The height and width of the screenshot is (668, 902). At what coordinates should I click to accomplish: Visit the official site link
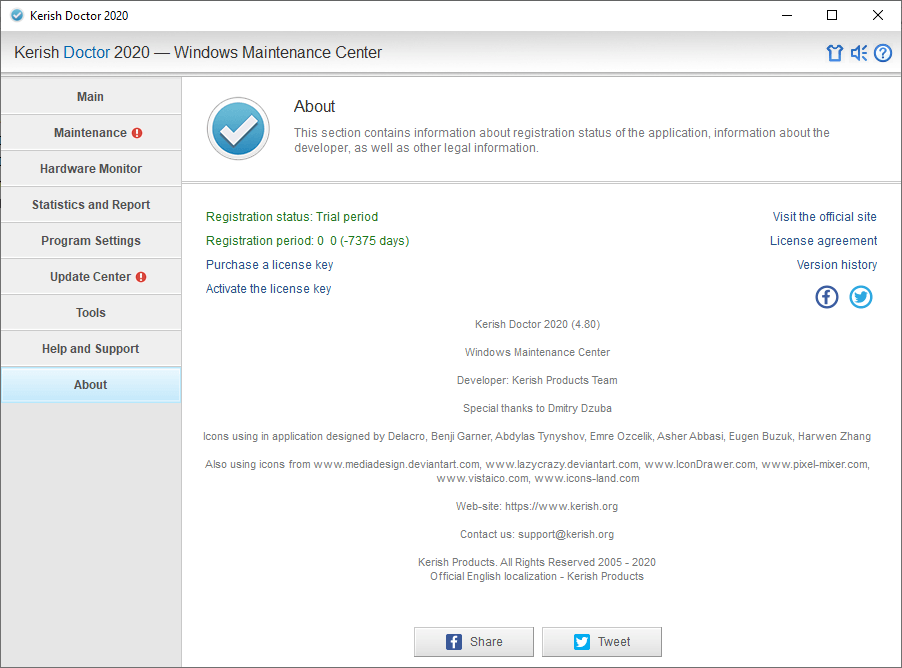(824, 217)
